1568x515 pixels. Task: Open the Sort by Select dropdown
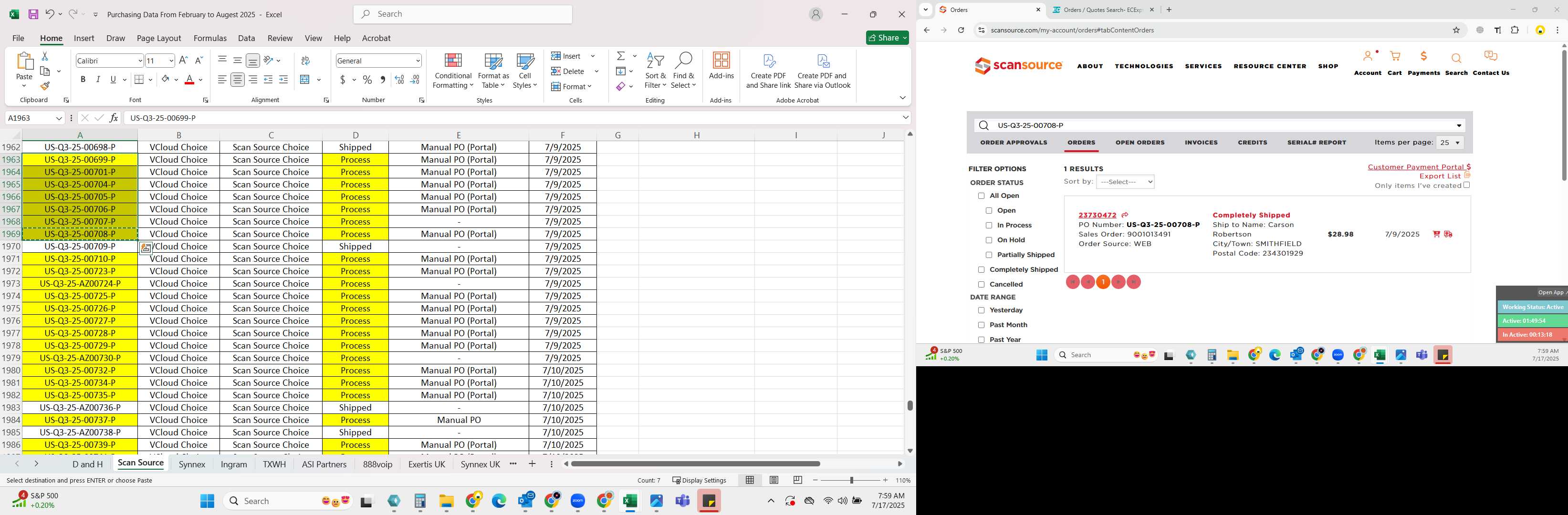[1125, 182]
